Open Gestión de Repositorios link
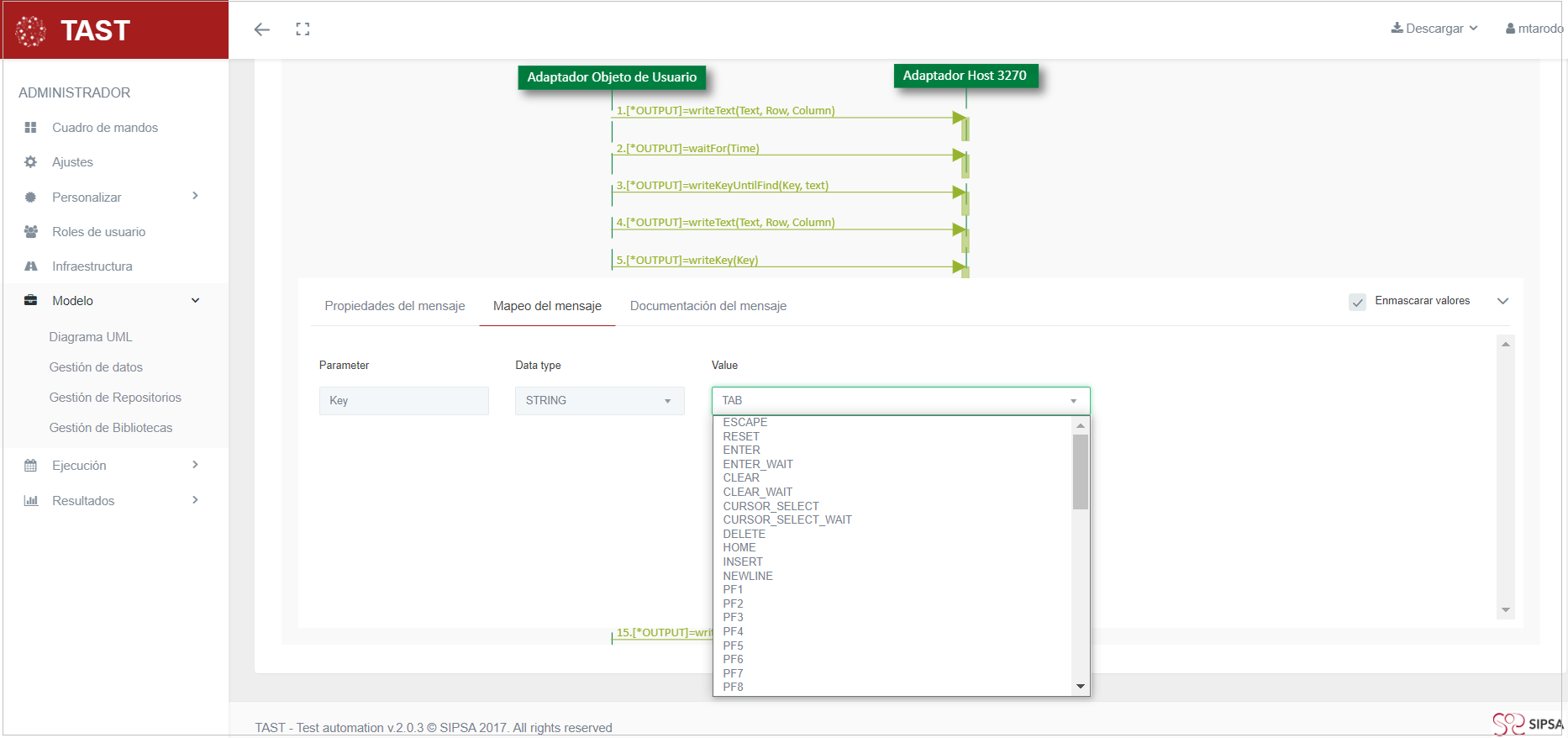Image resolution: width=1568 pixels, height=738 pixels. 115,398
